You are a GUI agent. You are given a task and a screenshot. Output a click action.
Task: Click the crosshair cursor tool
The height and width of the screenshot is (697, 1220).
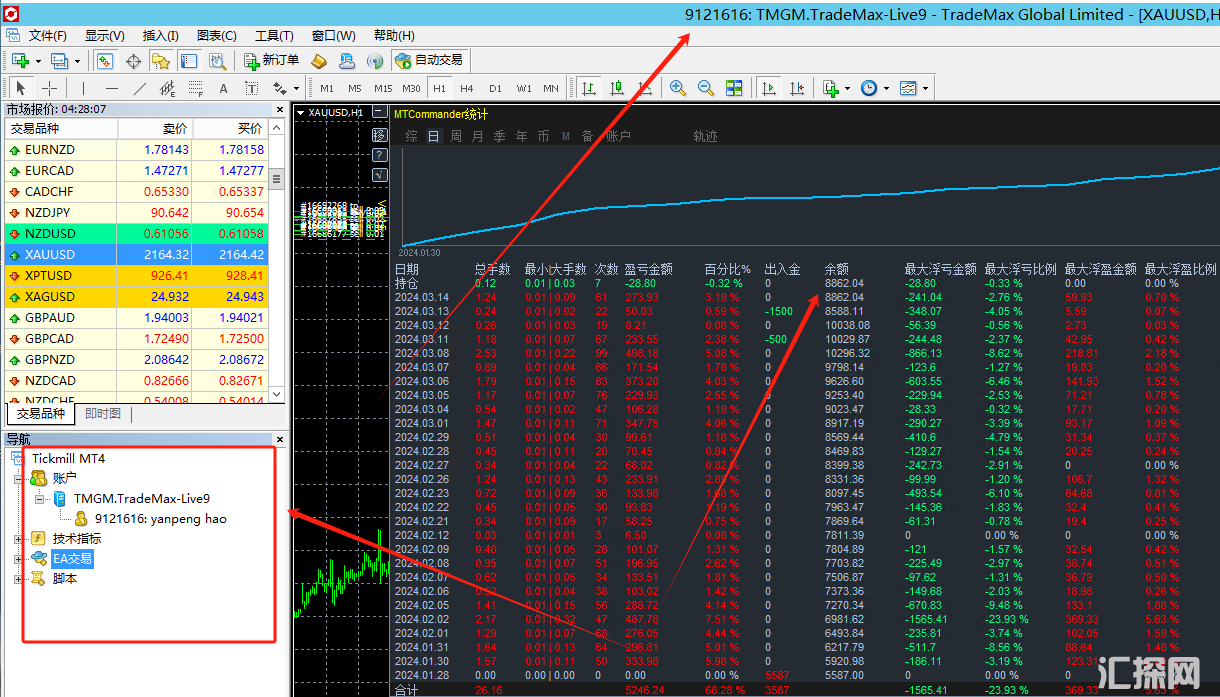click(49, 88)
